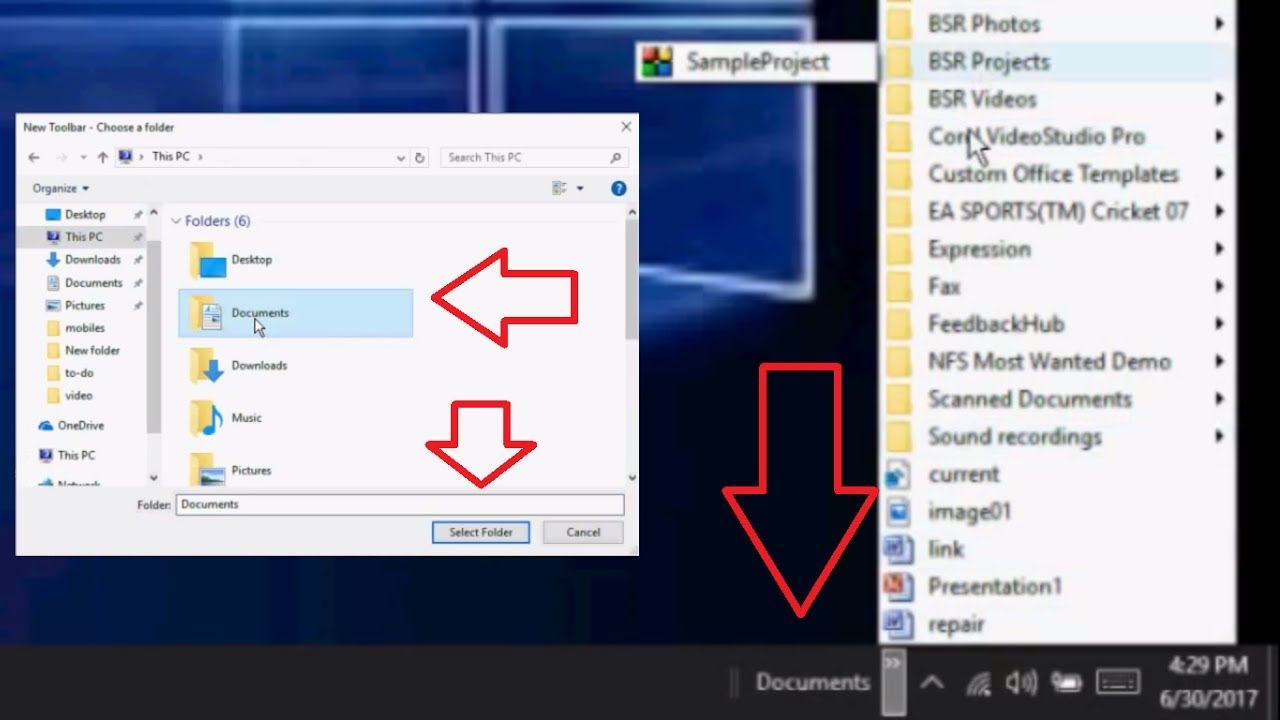Select the Desktop folder icon in Folders list
Viewport: 1280px width, 720px height.
pyautogui.click(x=209, y=260)
